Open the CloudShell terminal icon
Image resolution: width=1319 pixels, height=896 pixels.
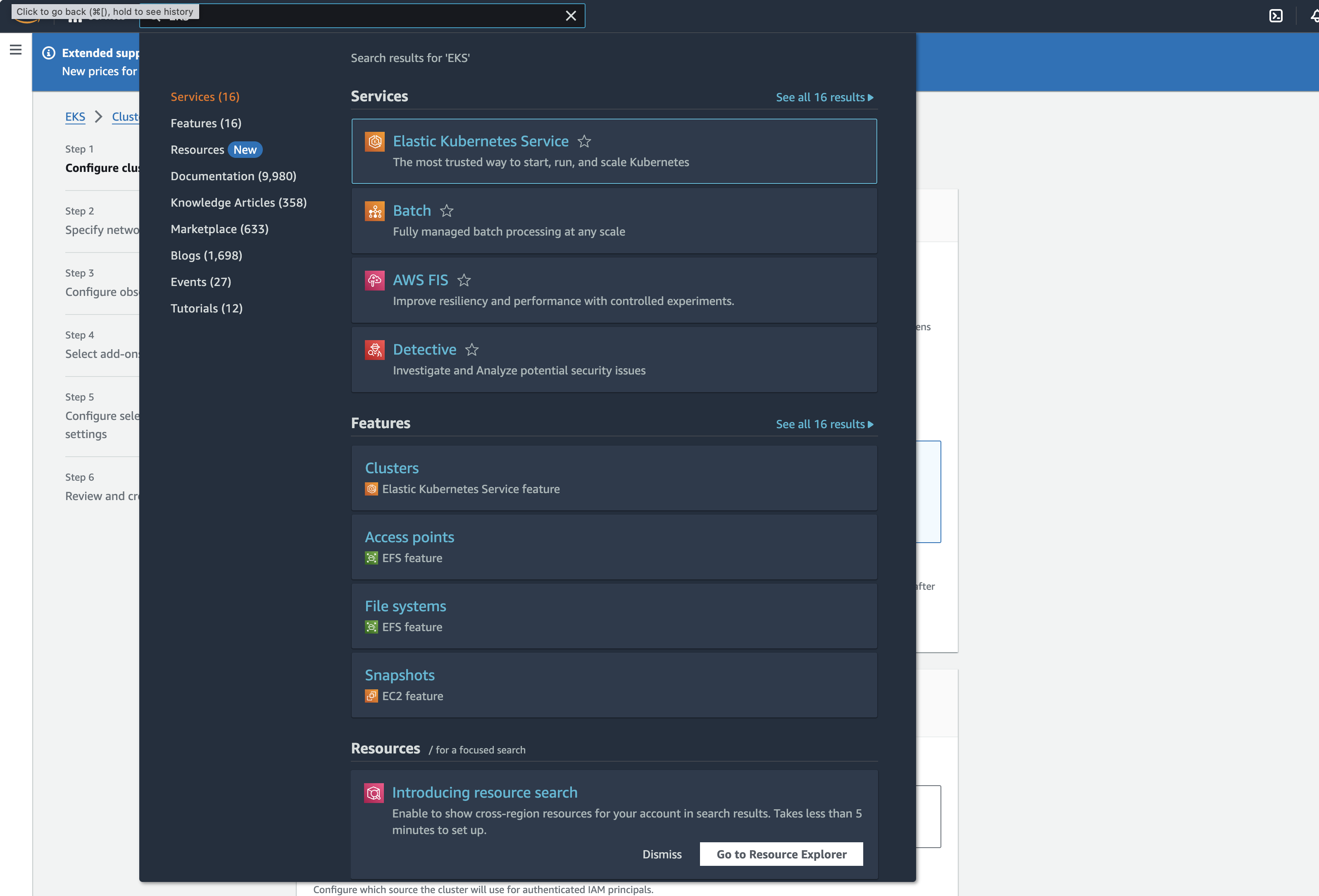point(1275,16)
